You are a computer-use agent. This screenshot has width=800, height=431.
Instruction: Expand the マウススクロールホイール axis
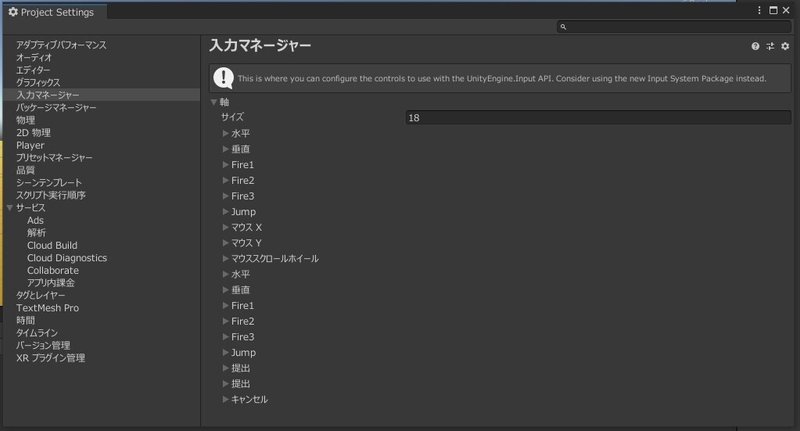click(226, 259)
